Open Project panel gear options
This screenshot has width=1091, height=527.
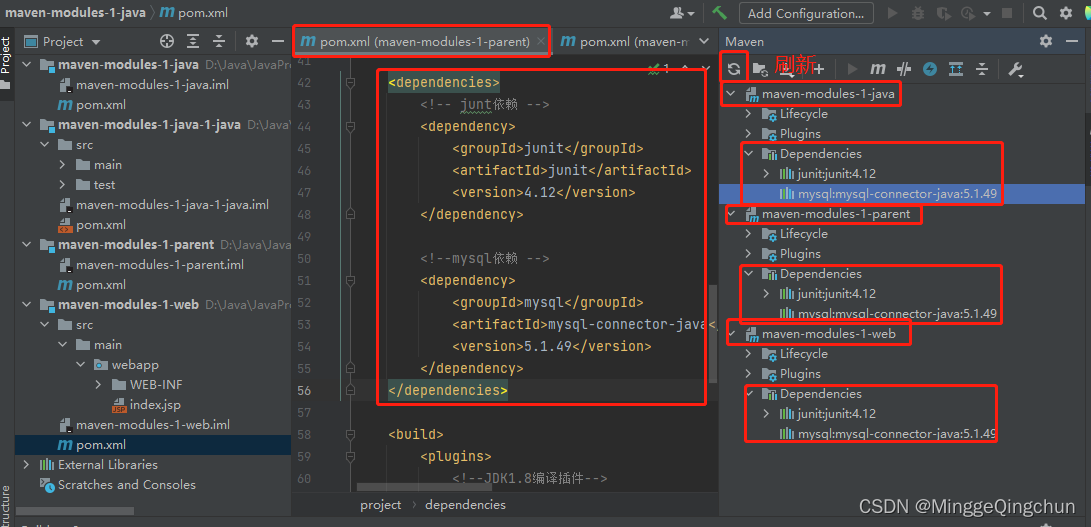(252, 42)
